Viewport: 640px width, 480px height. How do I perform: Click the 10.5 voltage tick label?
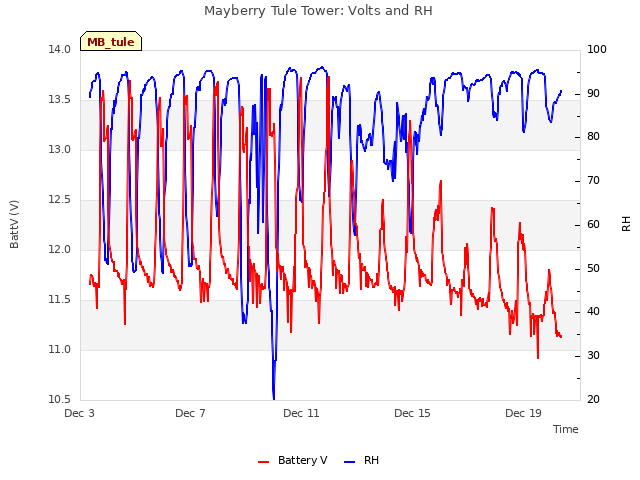[x=60, y=399]
